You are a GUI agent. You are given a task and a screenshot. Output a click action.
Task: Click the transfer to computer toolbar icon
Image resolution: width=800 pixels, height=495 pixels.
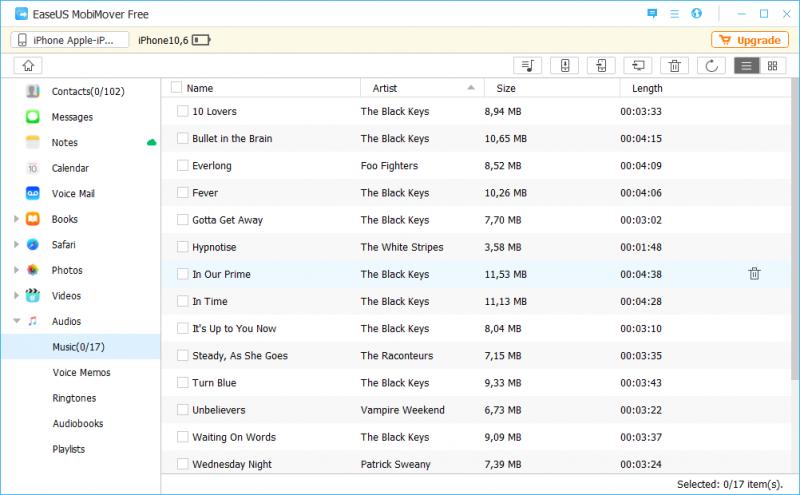pyautogui.click(x=638, y=65)
